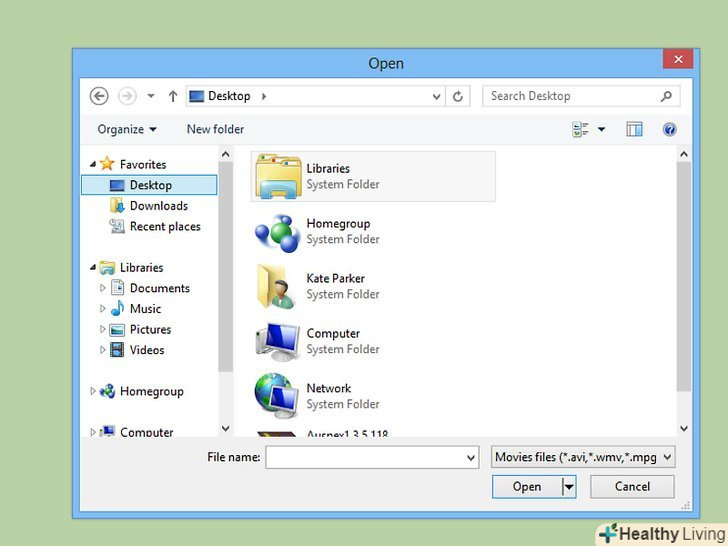Open the Organize menu
Viewport: 728px width, 546px height.
(x=127, y=129)
